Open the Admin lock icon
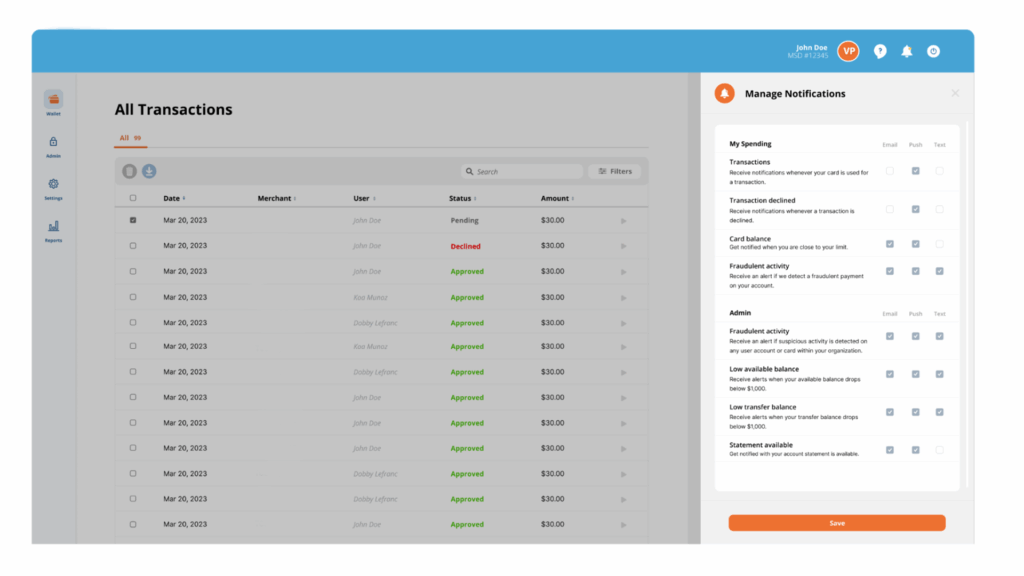The height and width of the screenshot is (576, 1024). [53, 143]
